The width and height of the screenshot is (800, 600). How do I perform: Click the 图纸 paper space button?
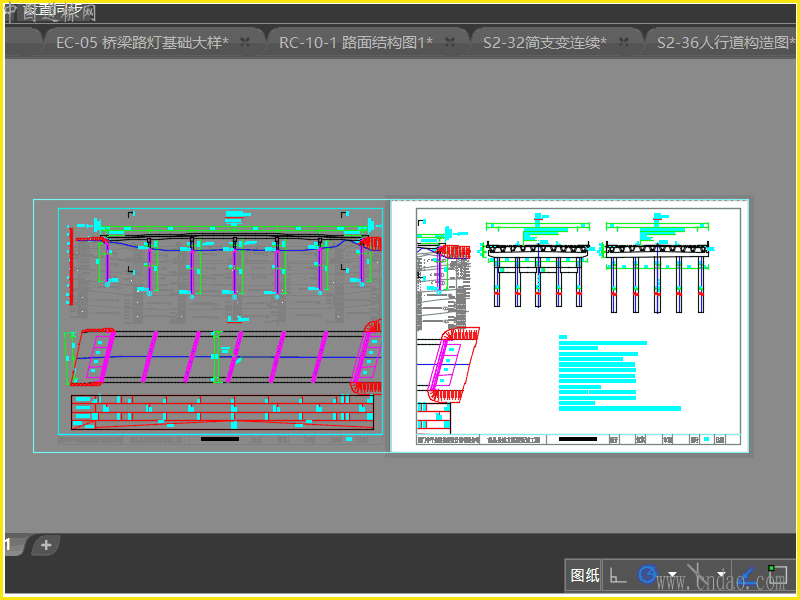click(x=585, y=575)
